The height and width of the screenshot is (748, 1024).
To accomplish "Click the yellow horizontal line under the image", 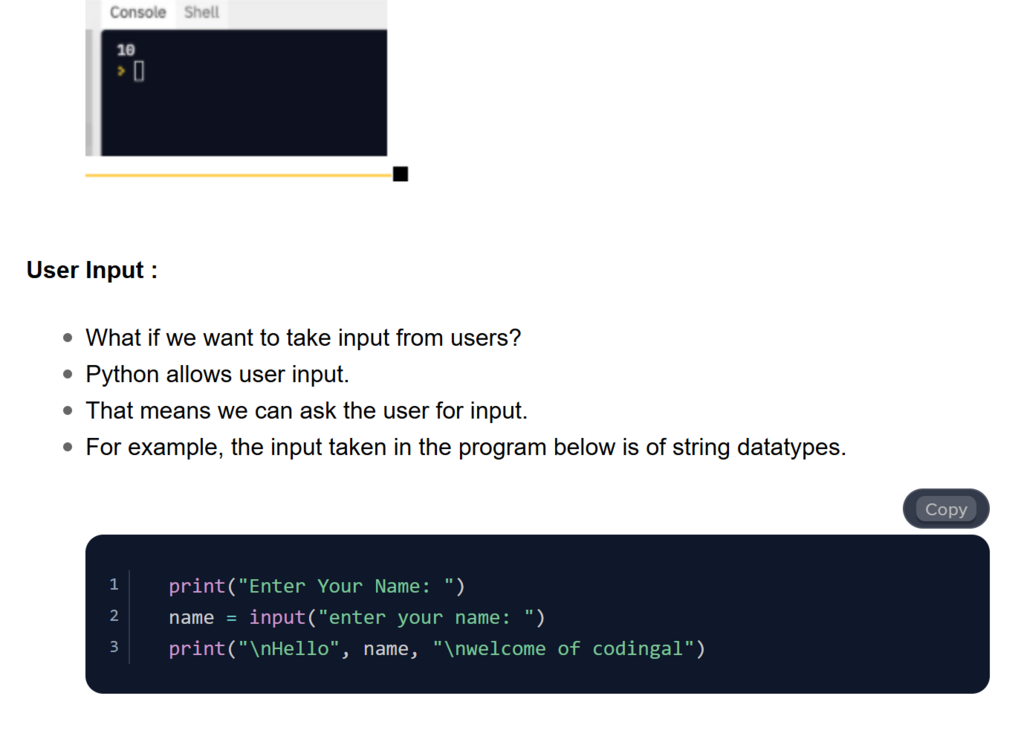I will [238, 175].
